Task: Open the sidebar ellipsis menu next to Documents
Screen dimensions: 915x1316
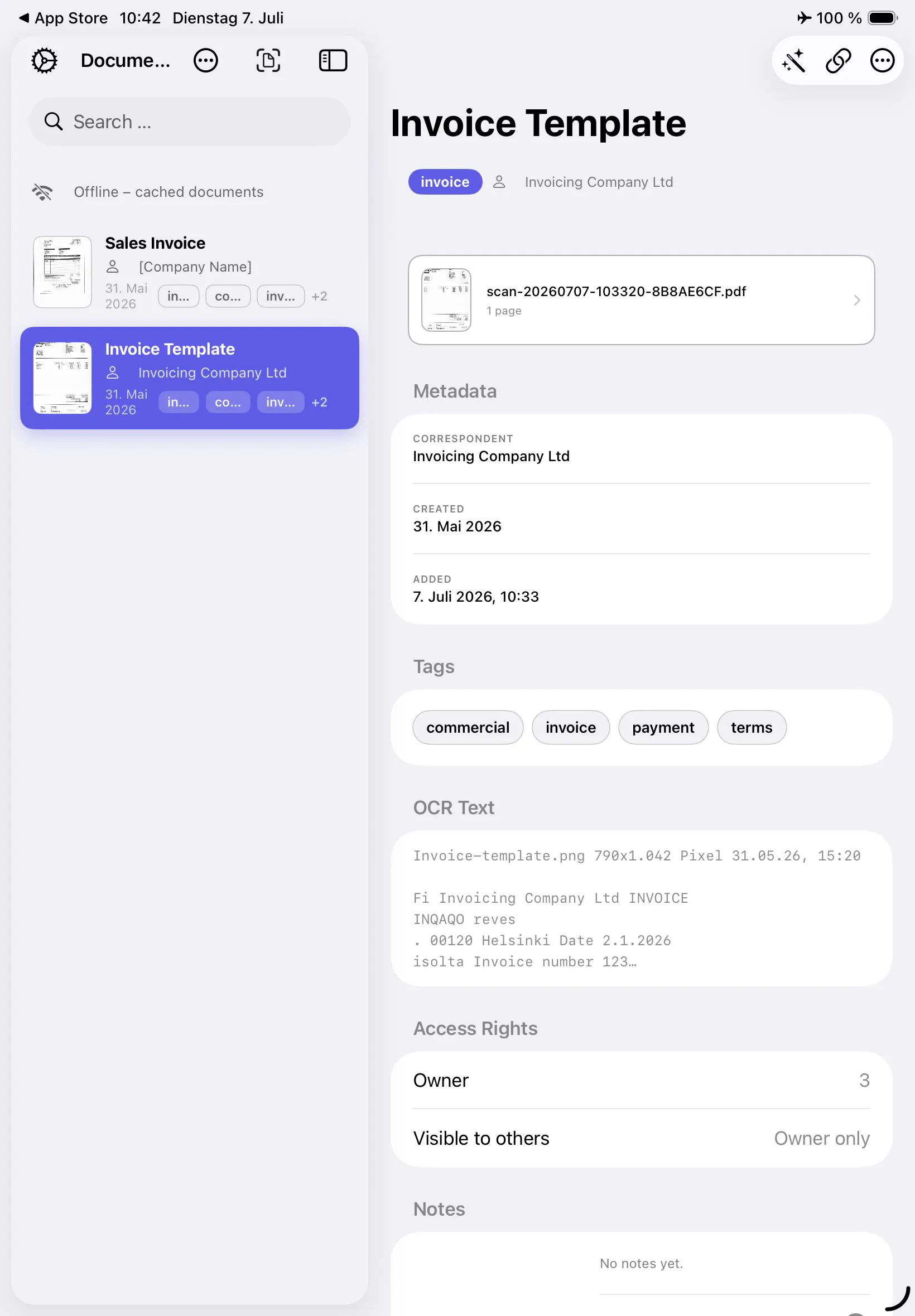Action: [206, 61]
